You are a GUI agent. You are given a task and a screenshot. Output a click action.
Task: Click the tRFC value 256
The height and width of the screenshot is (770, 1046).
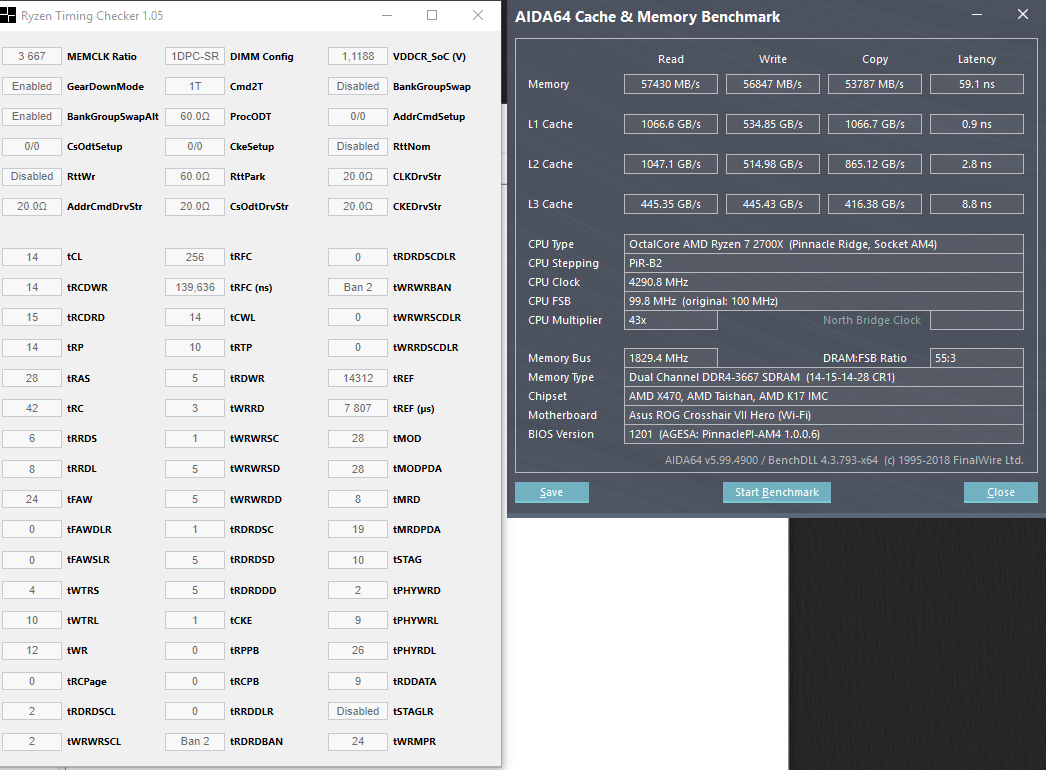click(x=195, y=257)
